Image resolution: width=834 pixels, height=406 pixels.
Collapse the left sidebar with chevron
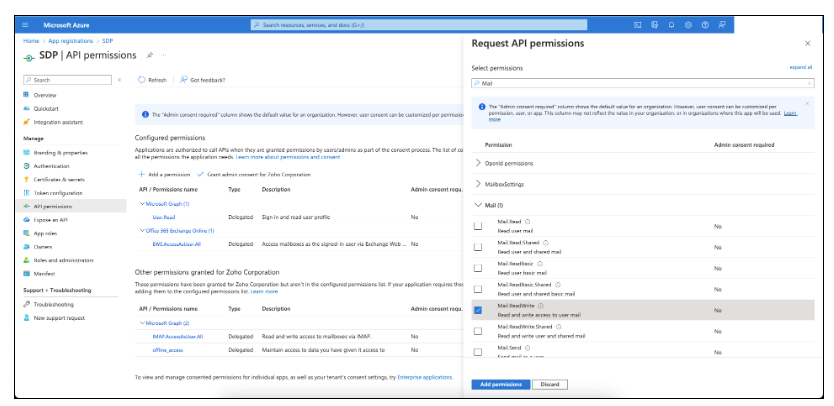(119, 79)
